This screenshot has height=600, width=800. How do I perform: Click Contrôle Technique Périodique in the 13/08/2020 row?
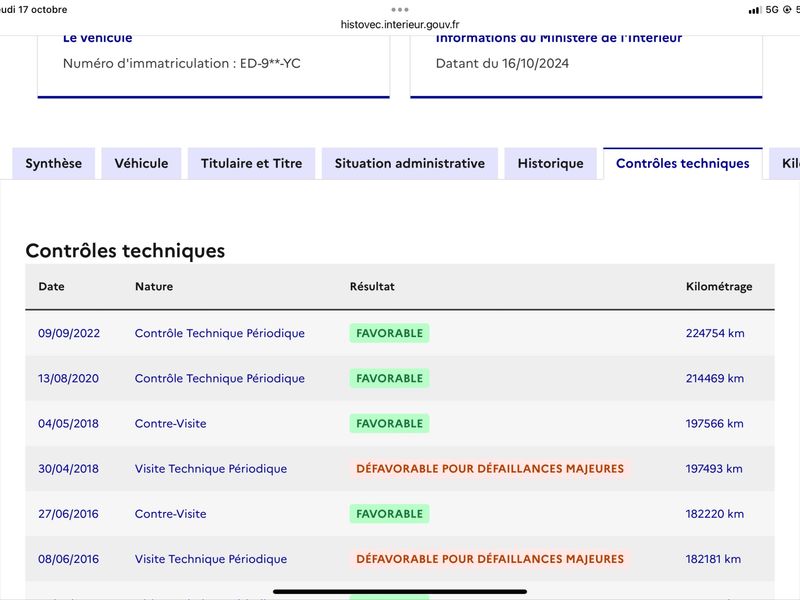[x=220, y=378]
